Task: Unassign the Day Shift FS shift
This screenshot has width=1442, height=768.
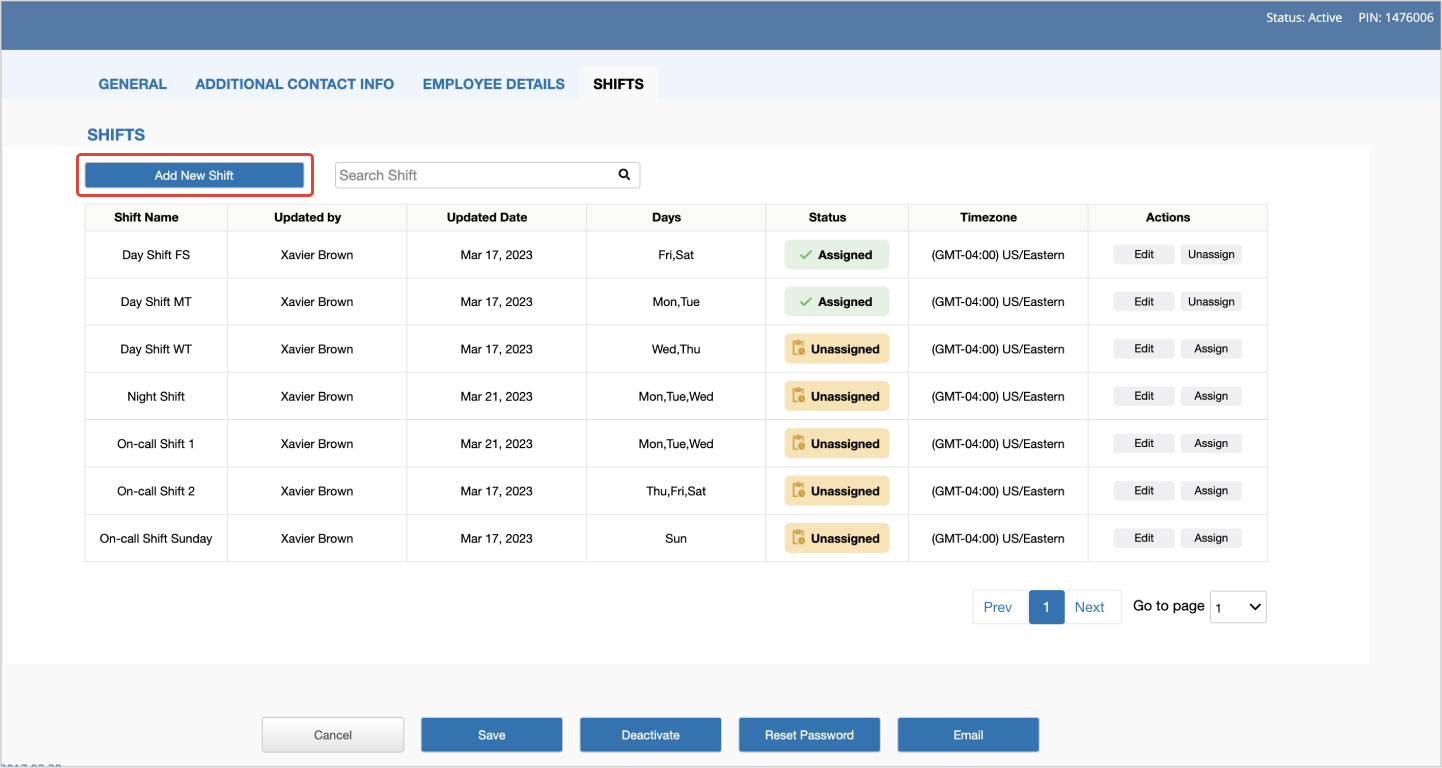Action: click(x=1211, y=255)
